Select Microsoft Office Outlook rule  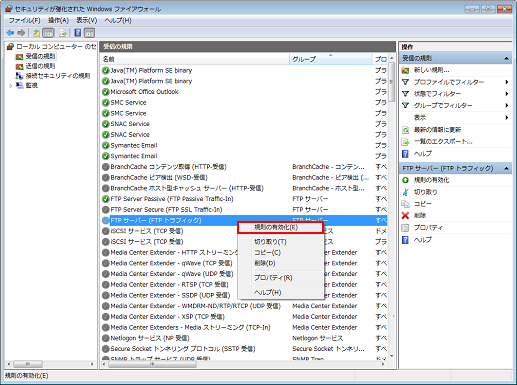144,92
